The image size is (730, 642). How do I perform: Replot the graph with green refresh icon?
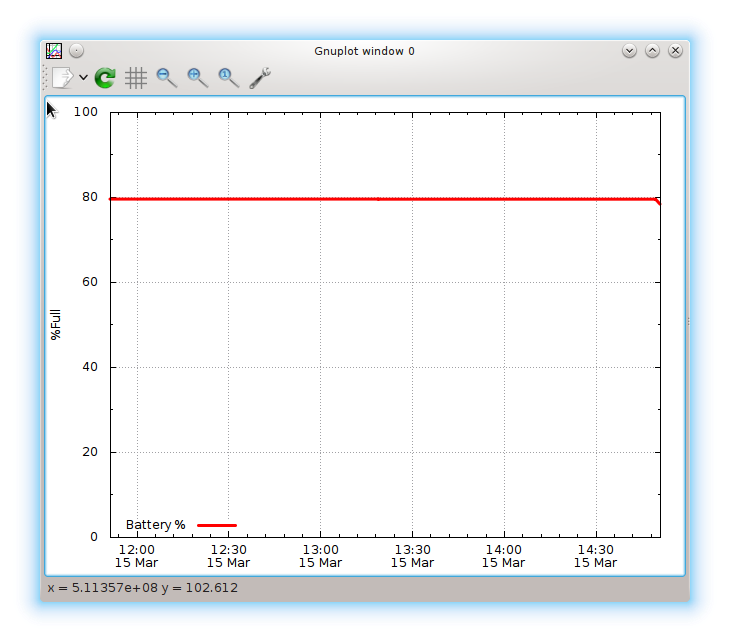pyautogui.click(x=105, y=78)
